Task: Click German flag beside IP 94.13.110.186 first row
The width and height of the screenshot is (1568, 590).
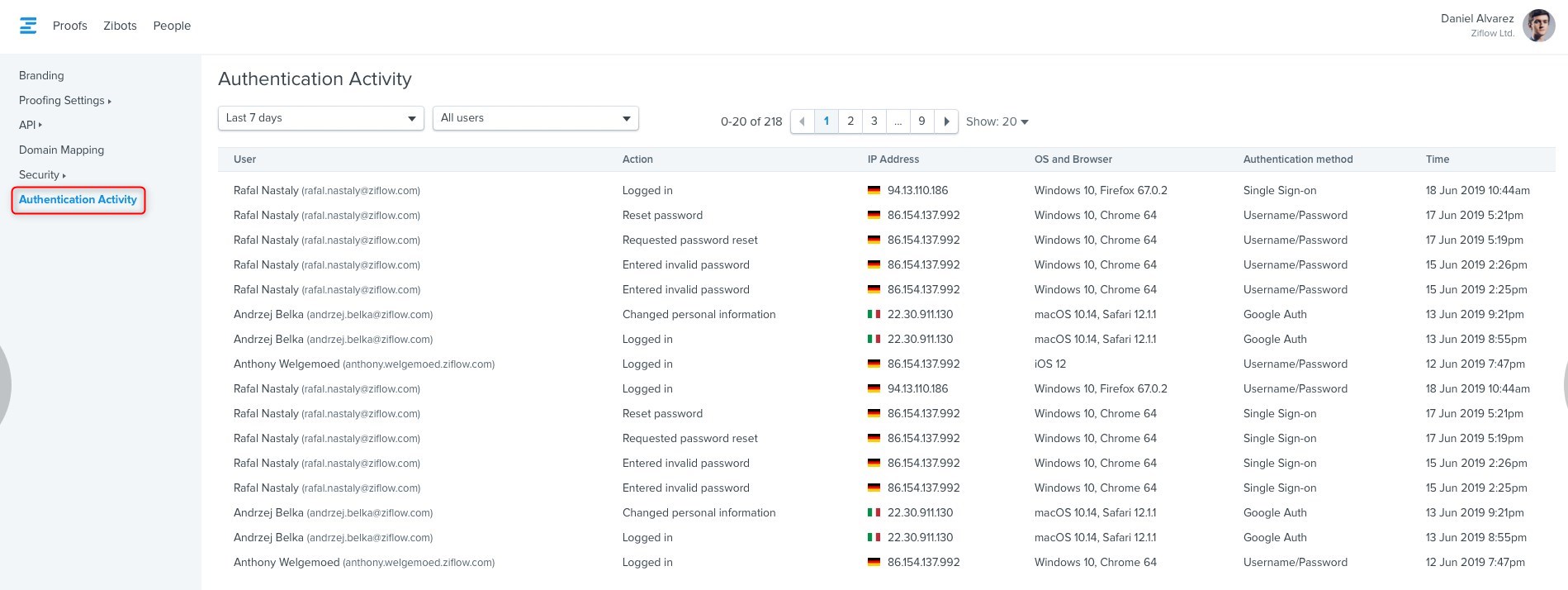Action: [x=874, y=190]
